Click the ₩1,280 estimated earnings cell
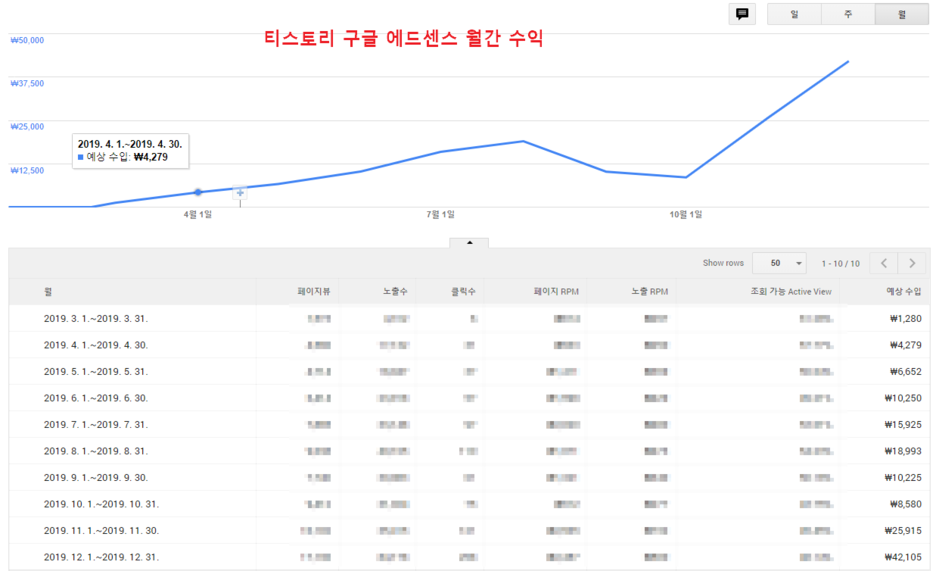 (906, 319)
